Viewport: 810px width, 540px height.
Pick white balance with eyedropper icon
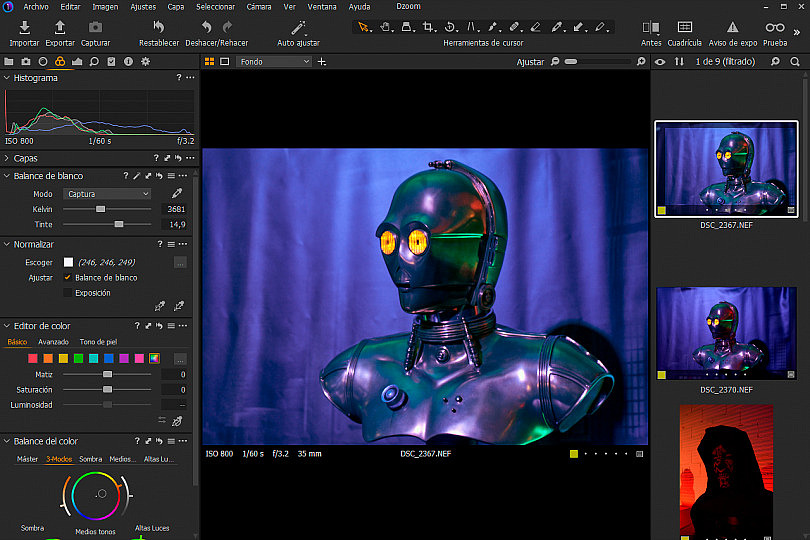(x=177, y=193)
